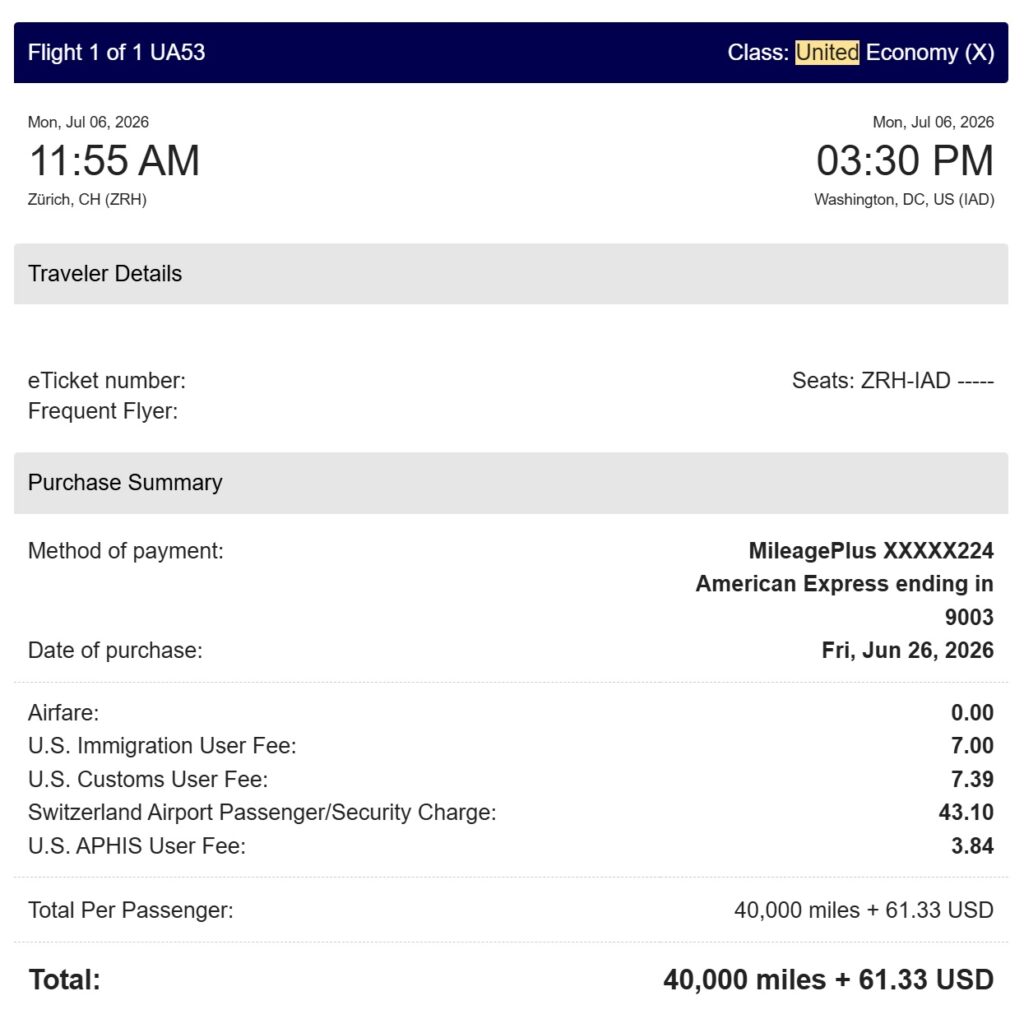Viewport: 1024px width, 1019px height.
Task: Select the Zürich, CH (ZRH) origin text
Action: click(87, 200)
